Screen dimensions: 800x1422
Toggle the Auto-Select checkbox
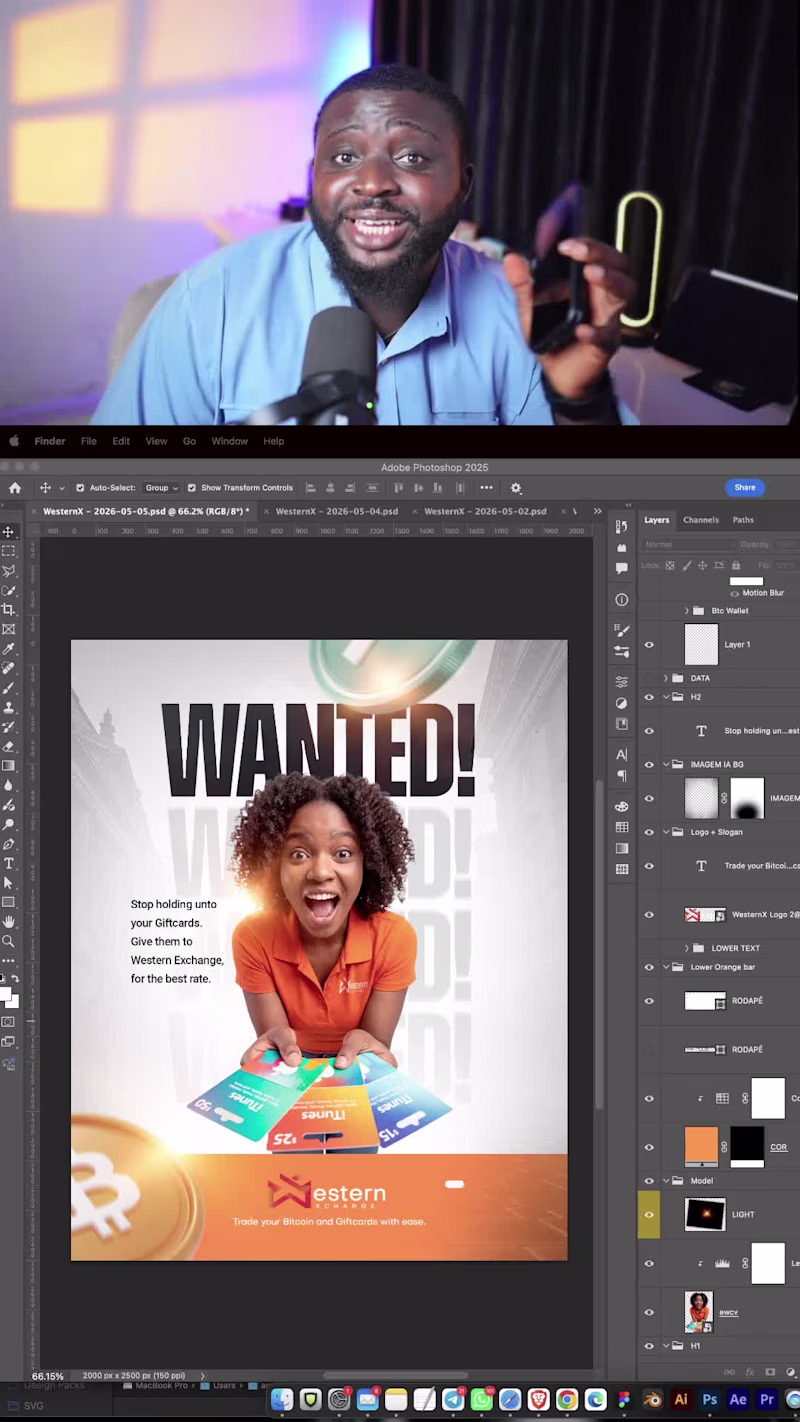[80, 488]
